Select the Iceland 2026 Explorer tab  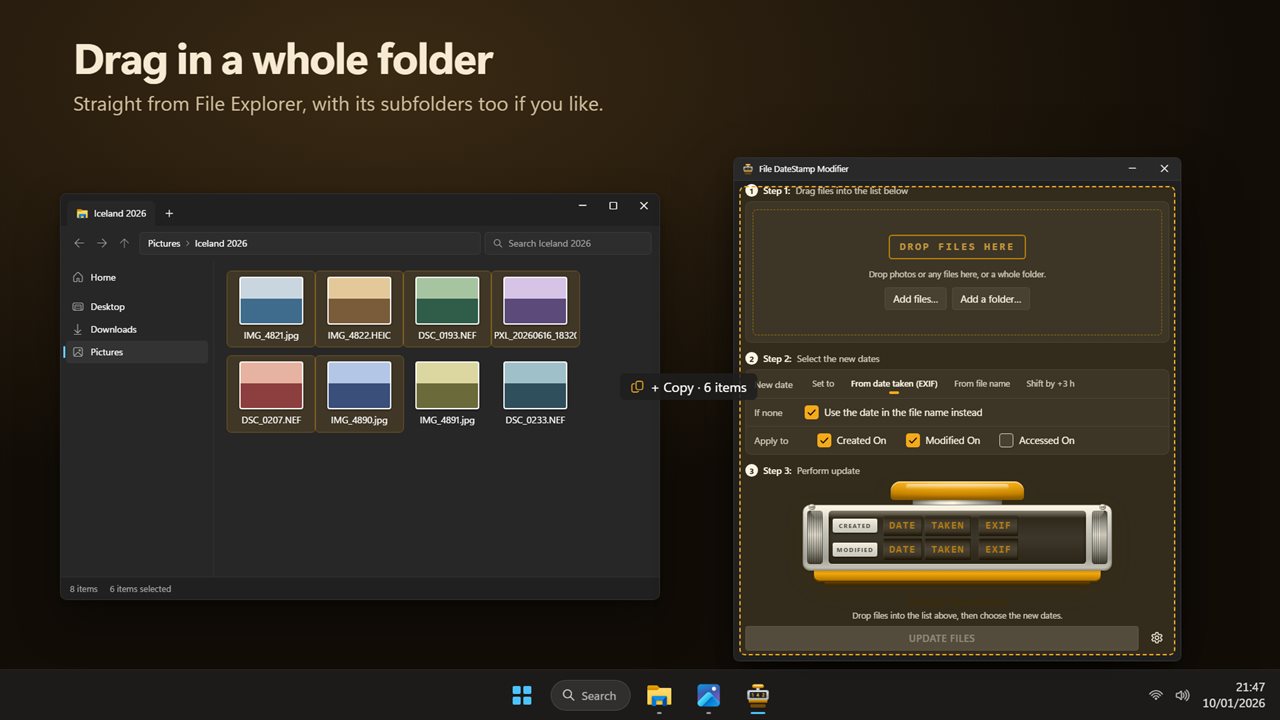tap(112, 213)
